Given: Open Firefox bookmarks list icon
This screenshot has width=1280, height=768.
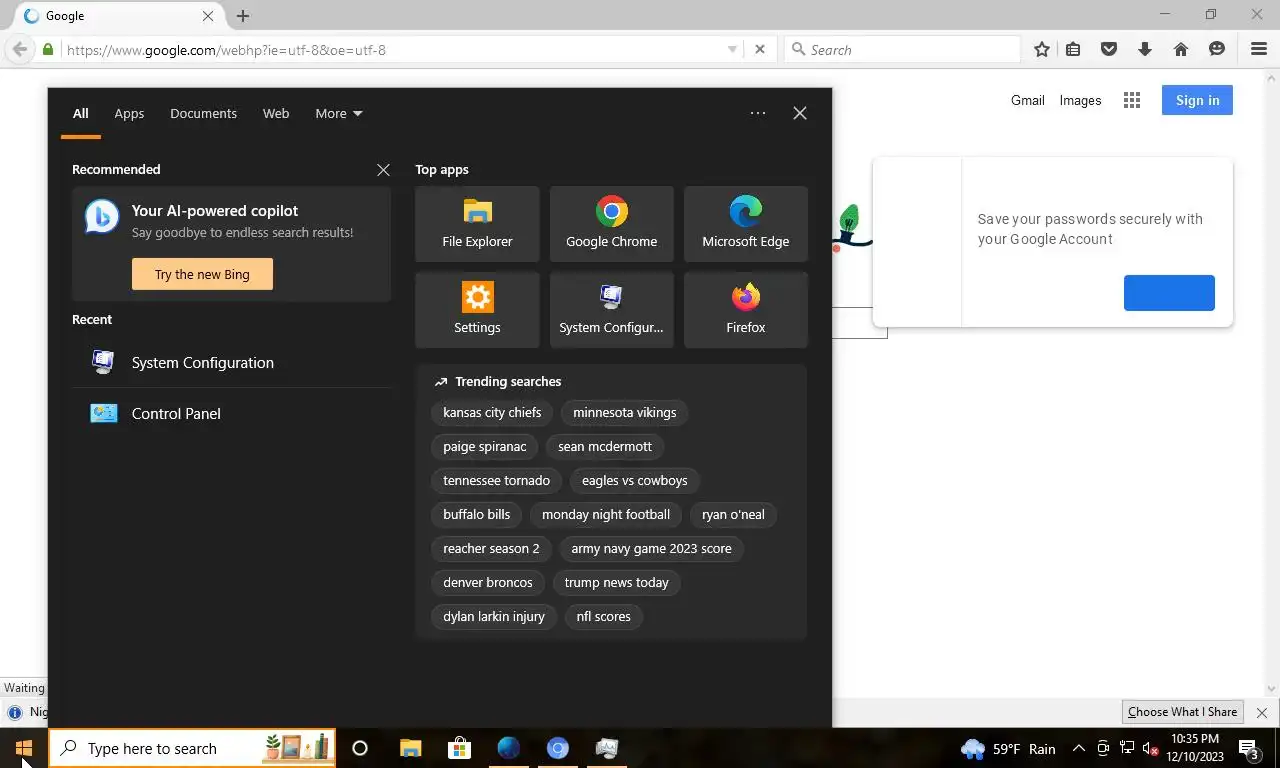Looking at the screenshot, I should [x=1073, y=49].
